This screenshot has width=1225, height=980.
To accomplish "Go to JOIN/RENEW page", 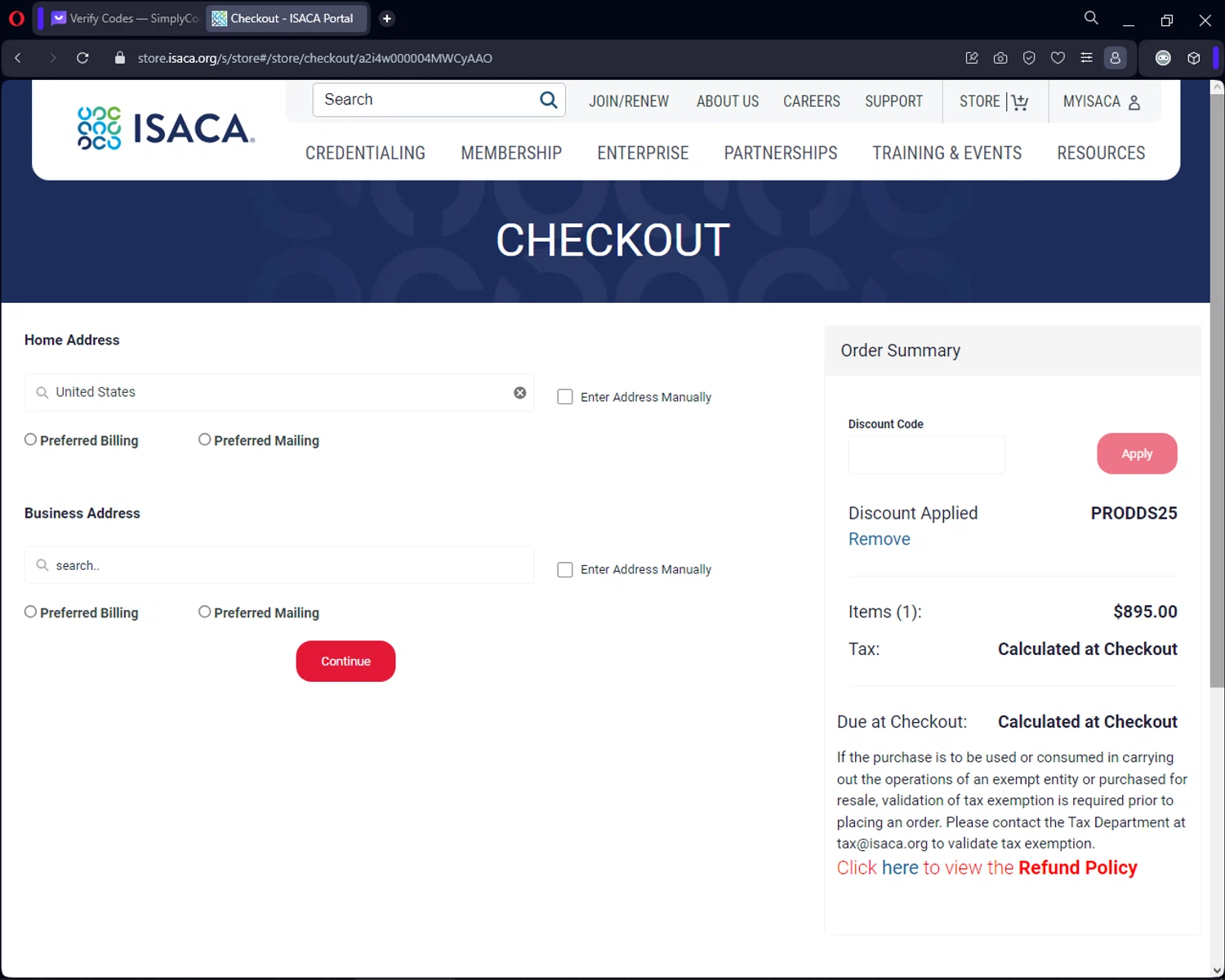I will pyautogui.click(x=629, y=101).
